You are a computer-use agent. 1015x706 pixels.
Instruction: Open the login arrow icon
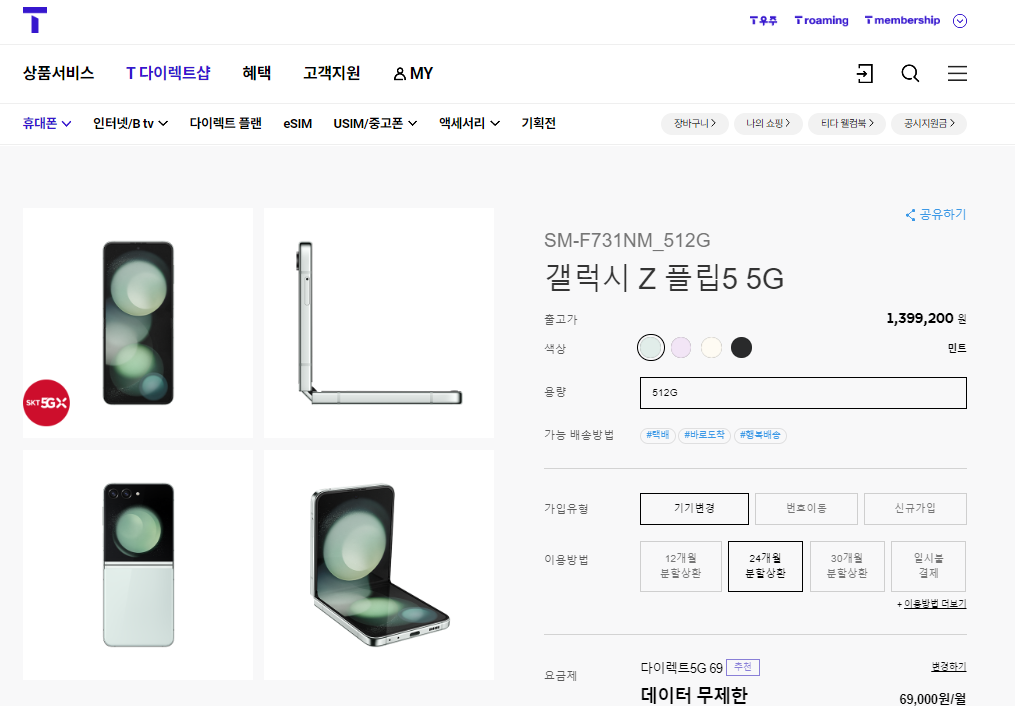tap(865, 73)
